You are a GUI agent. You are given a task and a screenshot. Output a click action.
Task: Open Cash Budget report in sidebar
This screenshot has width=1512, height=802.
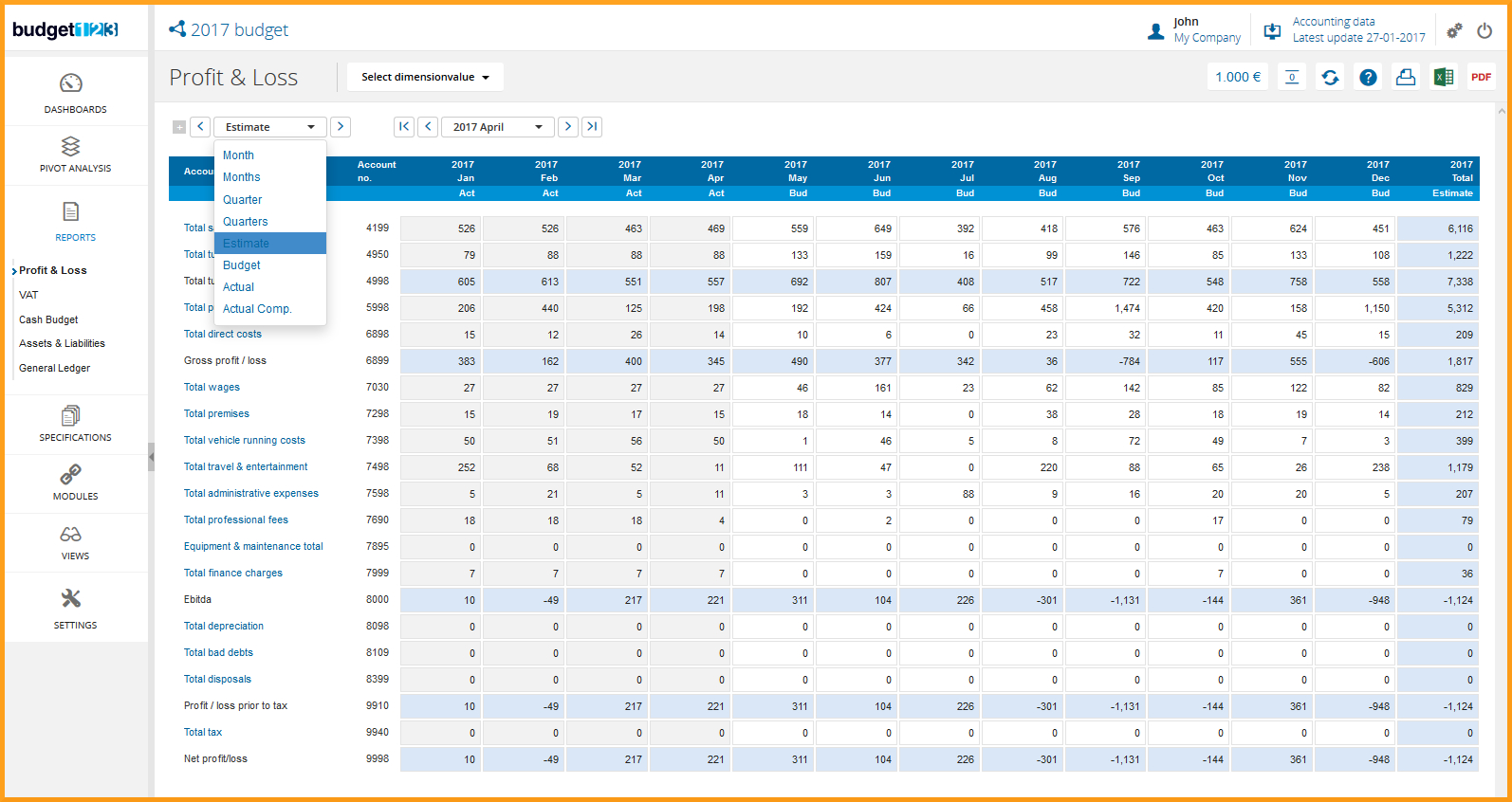pos(48,319)
